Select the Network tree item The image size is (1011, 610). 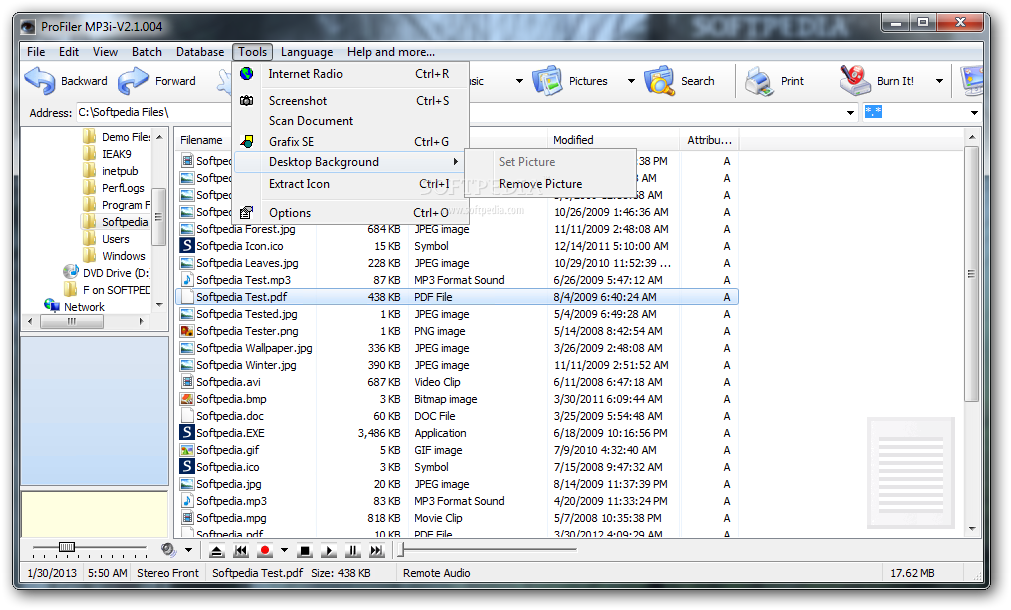click(x=74, y=306)
